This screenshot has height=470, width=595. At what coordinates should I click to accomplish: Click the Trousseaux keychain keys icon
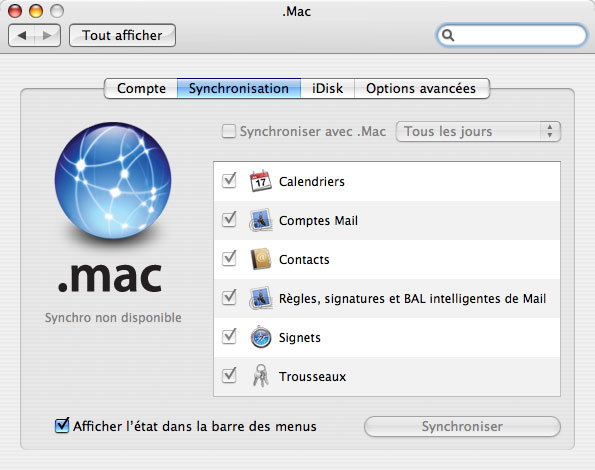pyautogui.click(x=261, y=376)
